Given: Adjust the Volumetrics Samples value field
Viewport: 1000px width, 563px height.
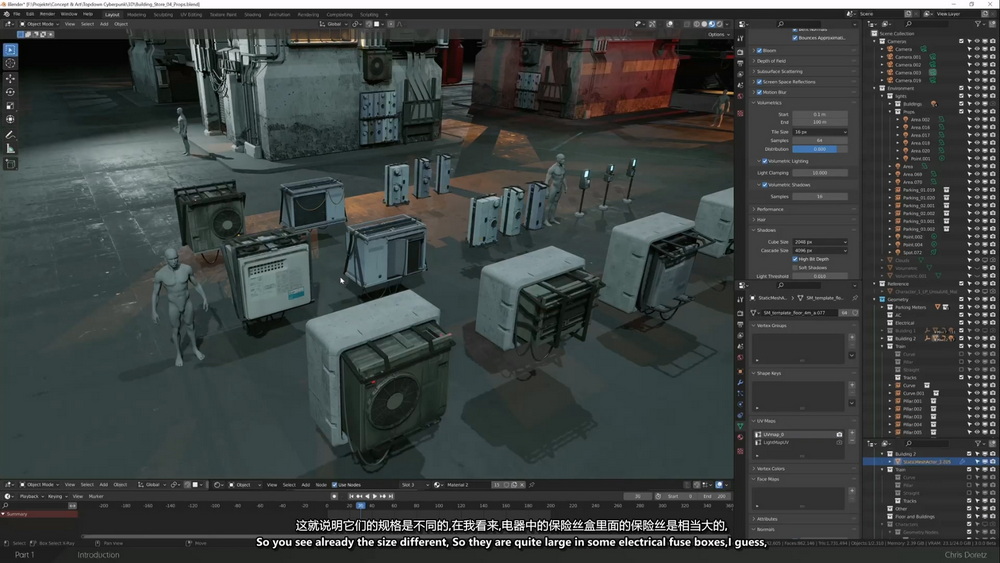Looking at the screenshot, I should click(820, 140).
